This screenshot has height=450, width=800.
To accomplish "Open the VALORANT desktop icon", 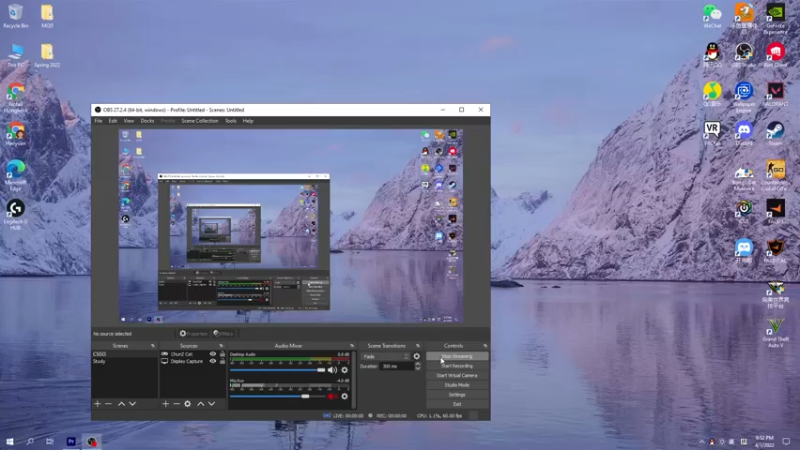I will click(x=776, y=94).
